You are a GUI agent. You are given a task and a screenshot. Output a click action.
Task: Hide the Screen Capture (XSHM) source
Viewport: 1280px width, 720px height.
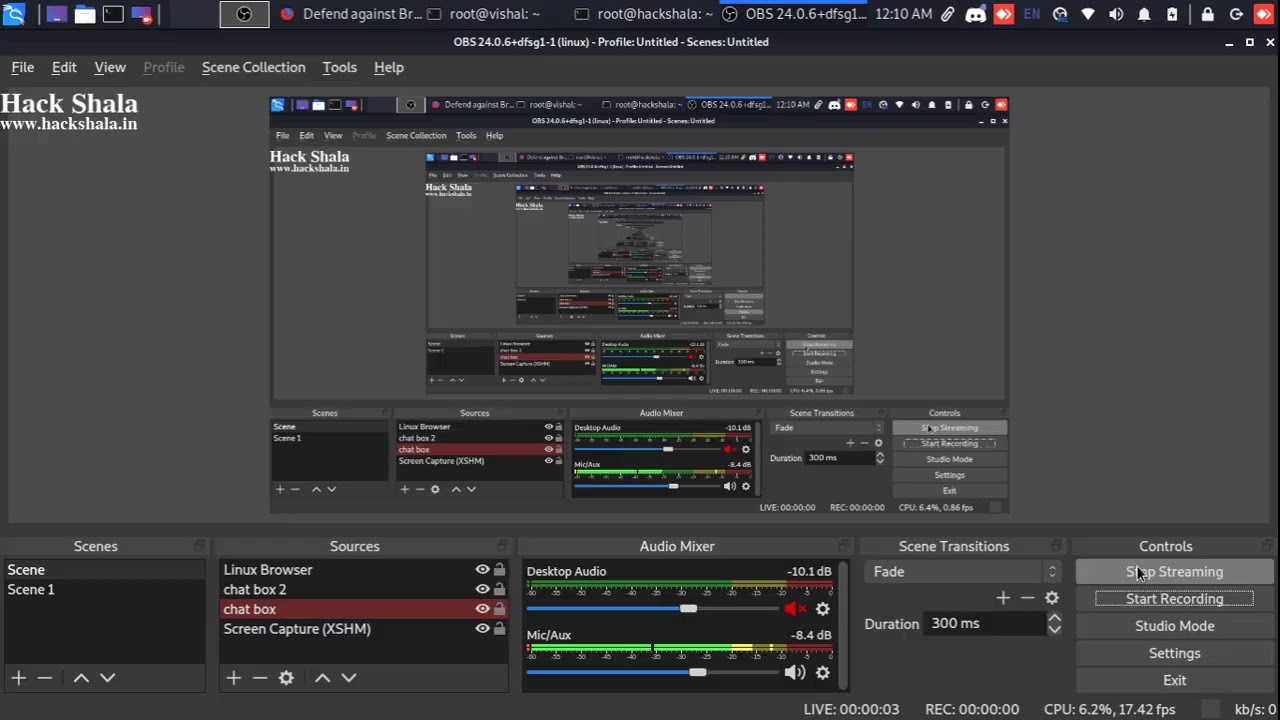pos(482,629)
